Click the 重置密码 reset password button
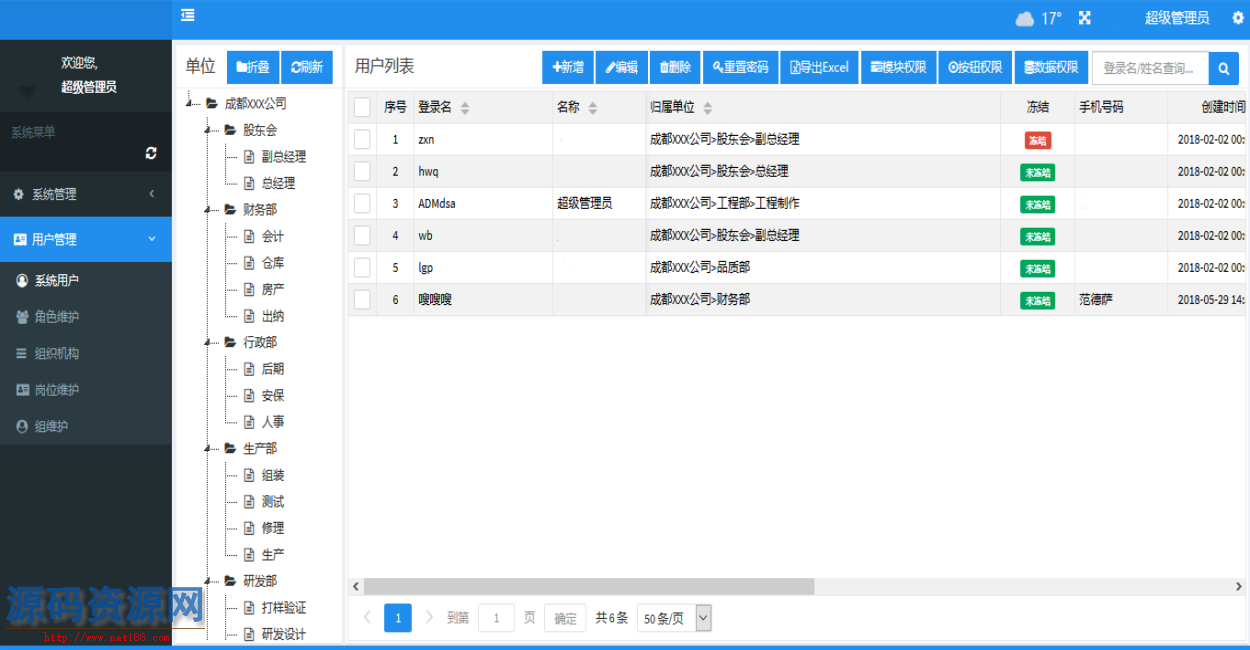 pos(740,67)
